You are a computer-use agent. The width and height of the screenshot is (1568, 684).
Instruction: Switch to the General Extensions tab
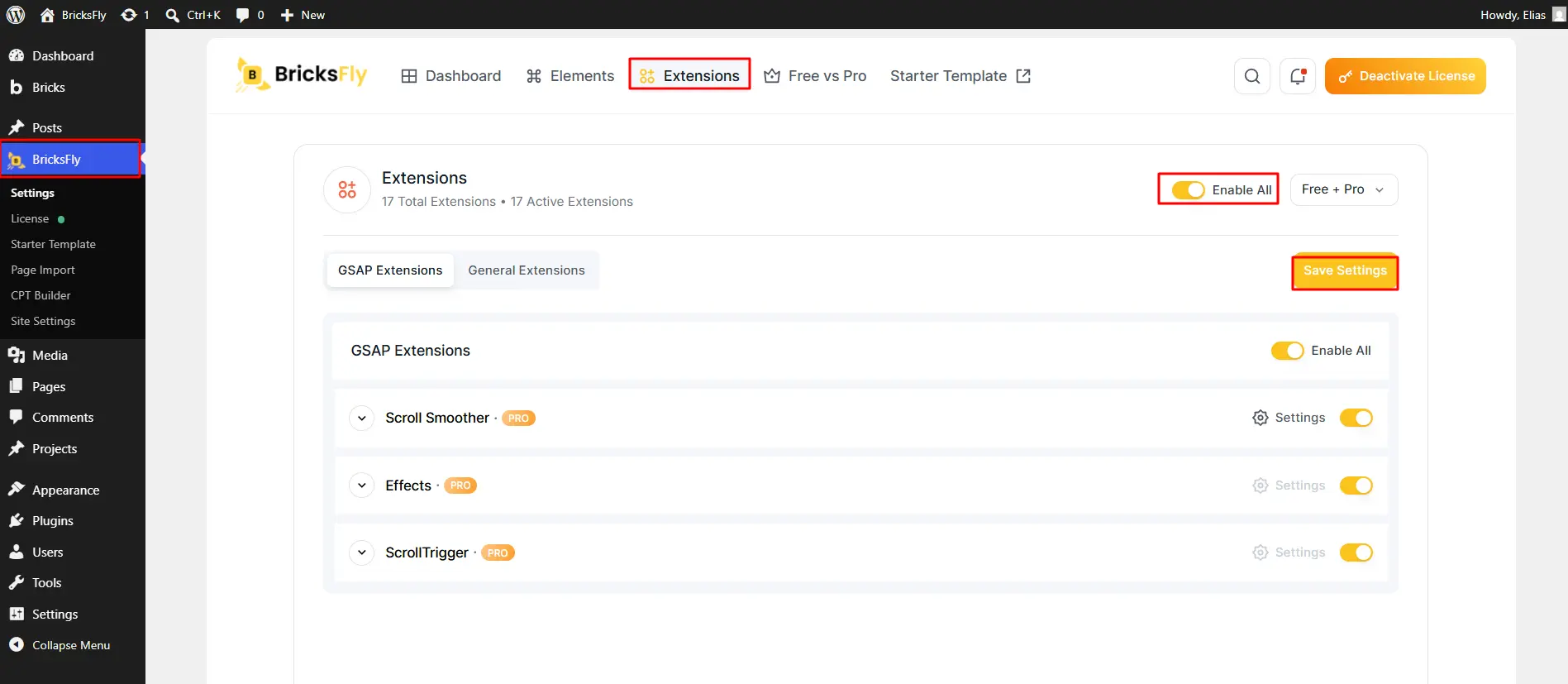(x=527, y=270)
